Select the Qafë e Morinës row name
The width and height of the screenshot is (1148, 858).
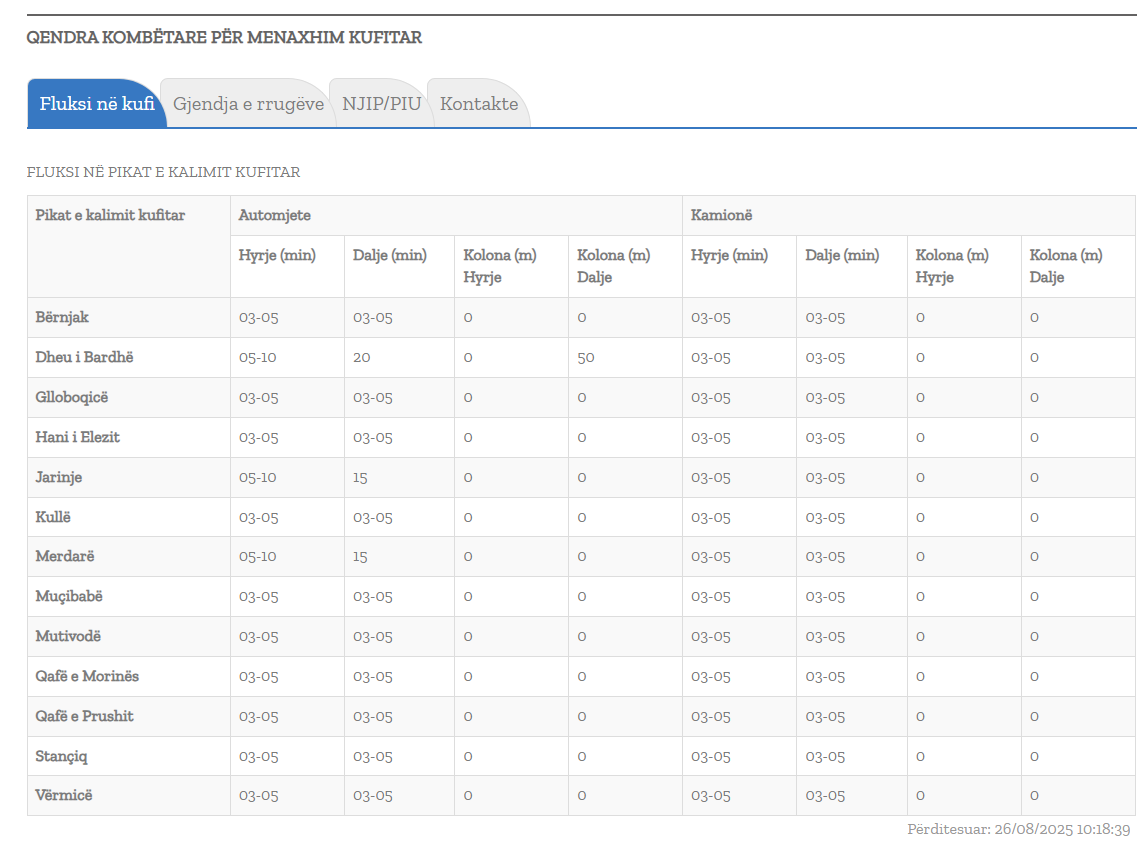click(x=87, y=676)
